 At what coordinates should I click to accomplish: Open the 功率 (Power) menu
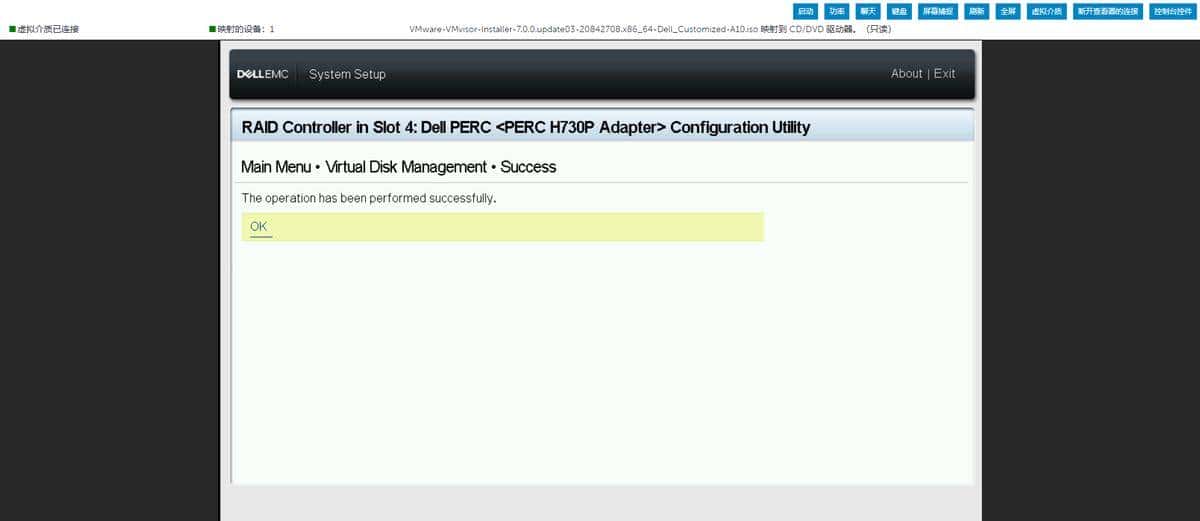(x=837, y=11)
